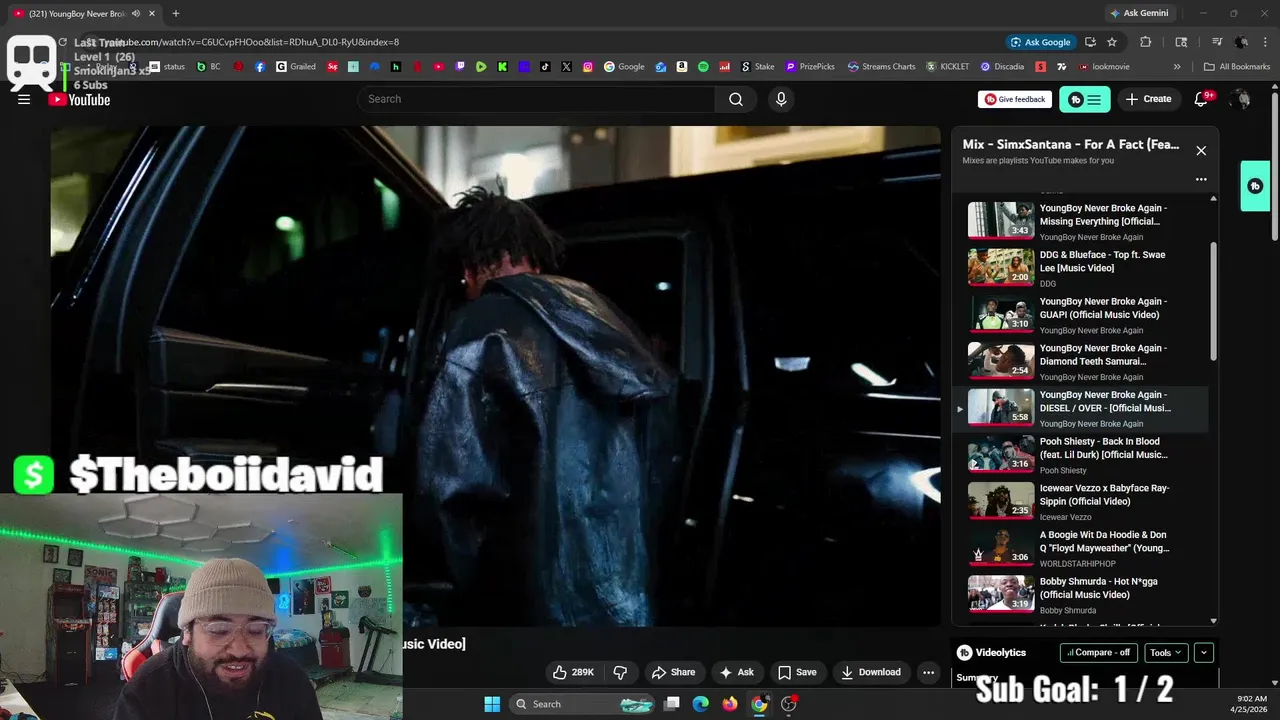
Task: Click the Download button
Action: (x=871, y=672)
